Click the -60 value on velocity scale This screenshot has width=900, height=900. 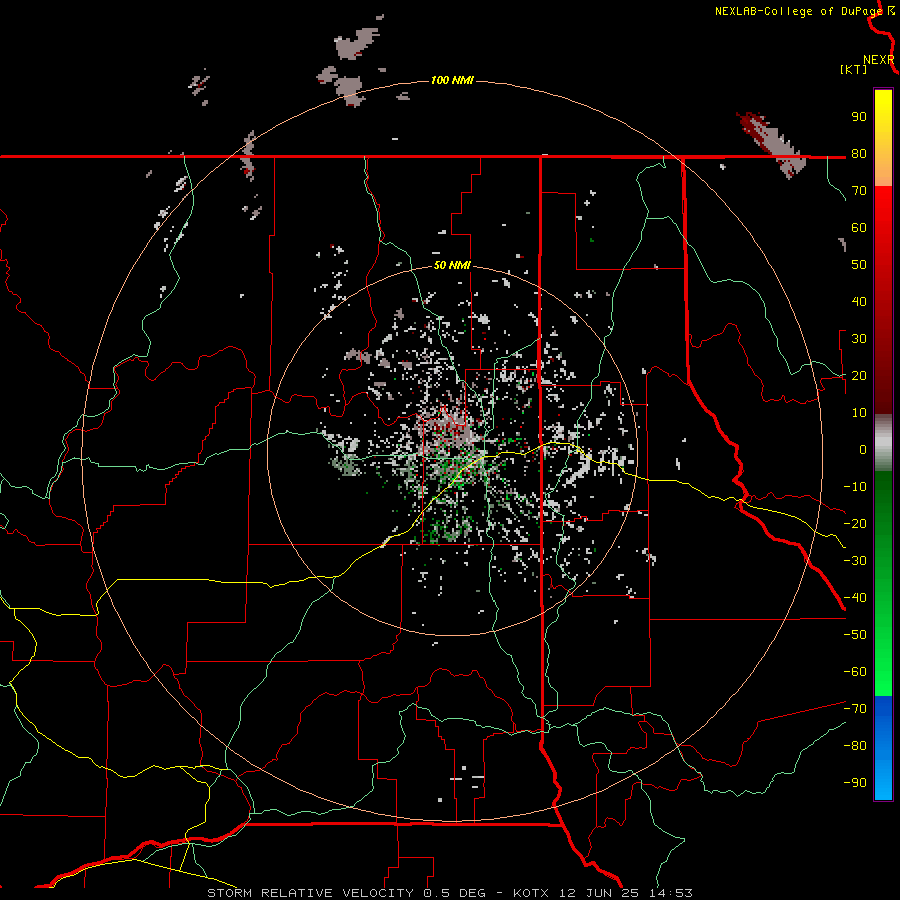pos(855,672)
